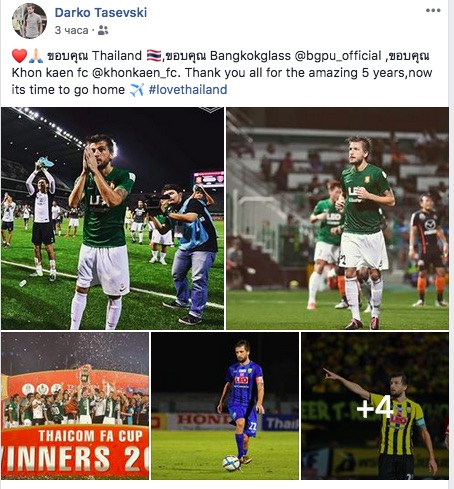Click the folded hands emoji in the post
This screenshot has width=454, height=489.
click(x=36, y=56)
